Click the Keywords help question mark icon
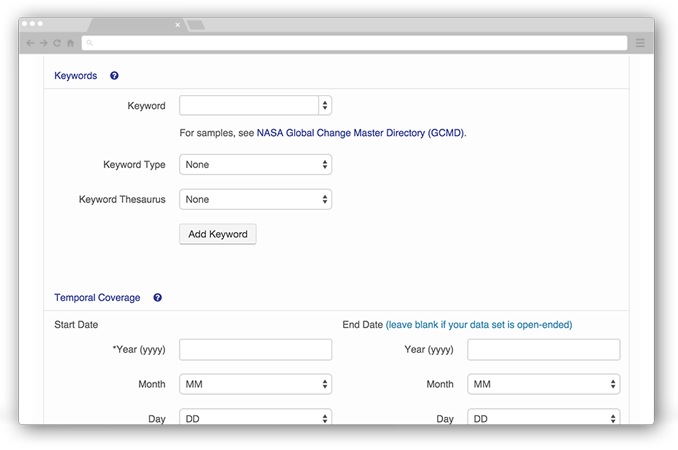The height and width of the screenshot is (450, 678). coord(114,76)
